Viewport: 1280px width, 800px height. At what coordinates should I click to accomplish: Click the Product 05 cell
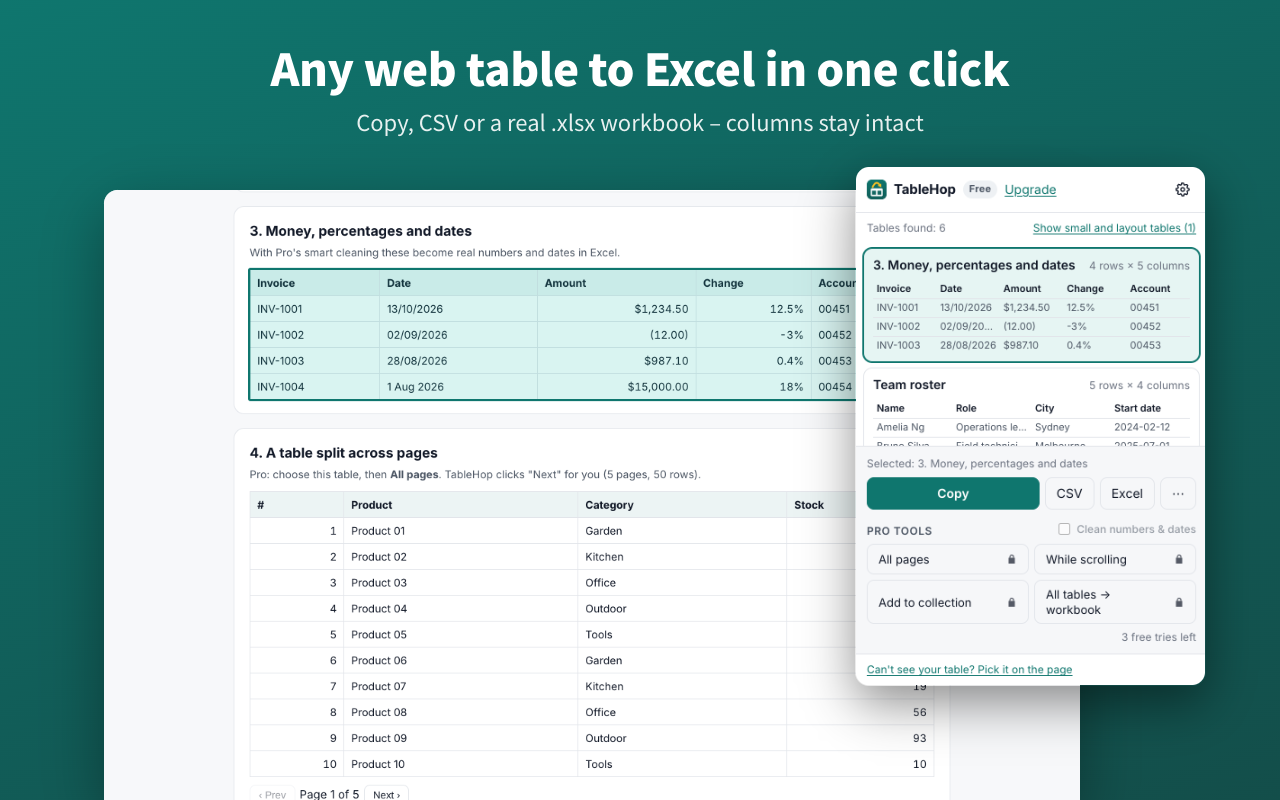click(x=460, y=635)
